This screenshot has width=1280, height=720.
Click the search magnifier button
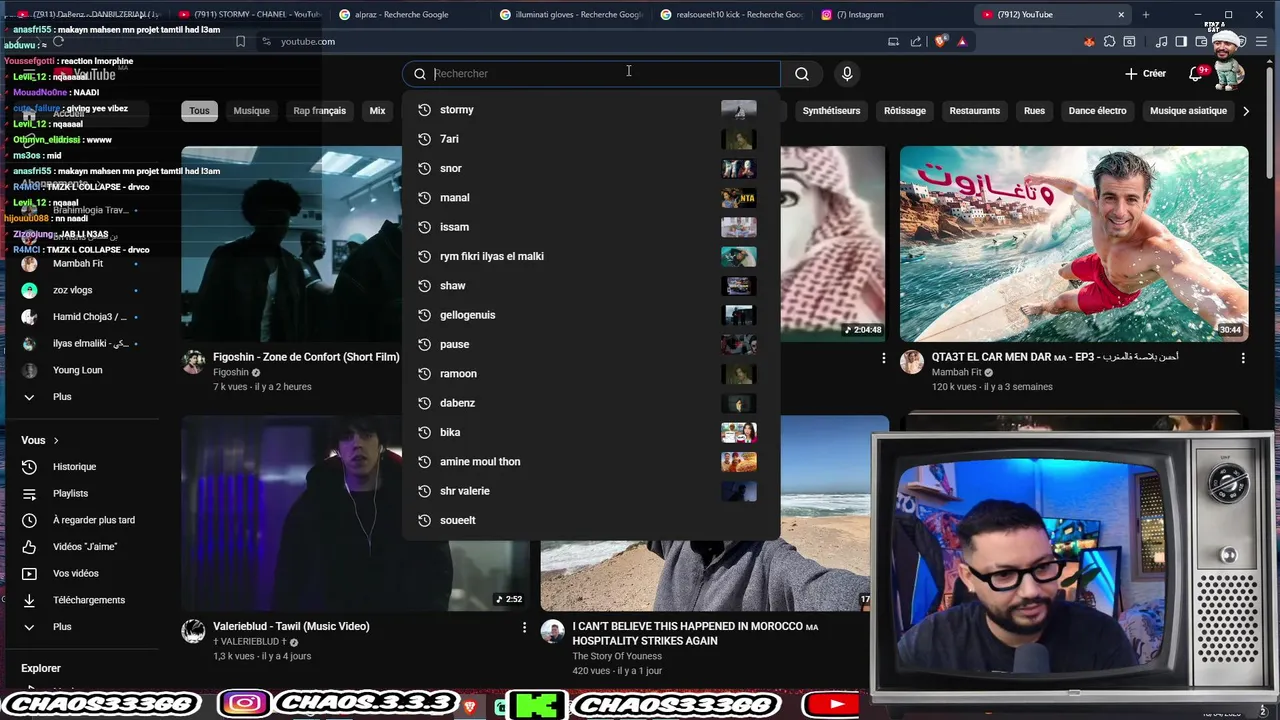[x=802, y=73]
